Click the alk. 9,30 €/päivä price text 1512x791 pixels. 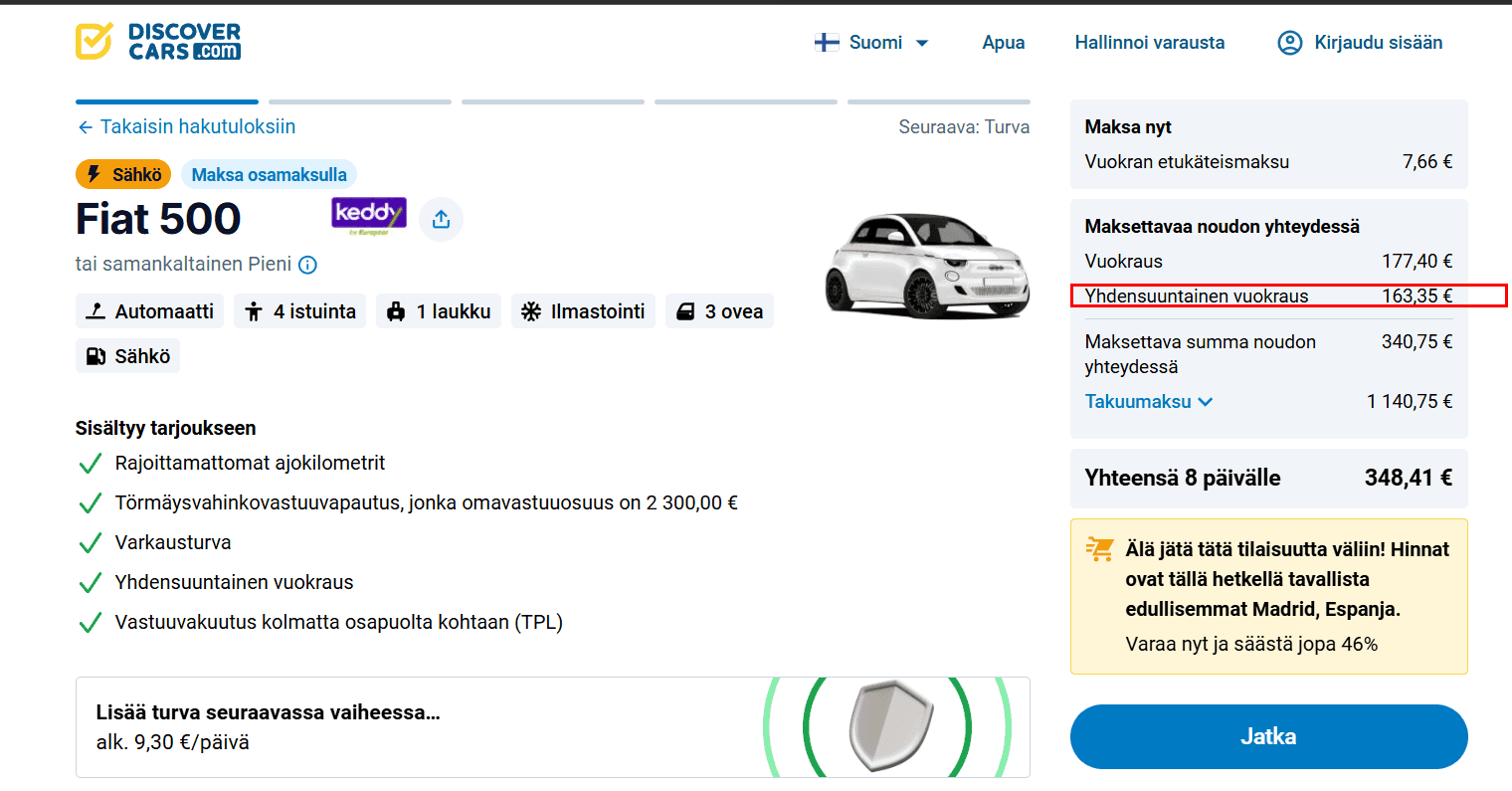173,742
